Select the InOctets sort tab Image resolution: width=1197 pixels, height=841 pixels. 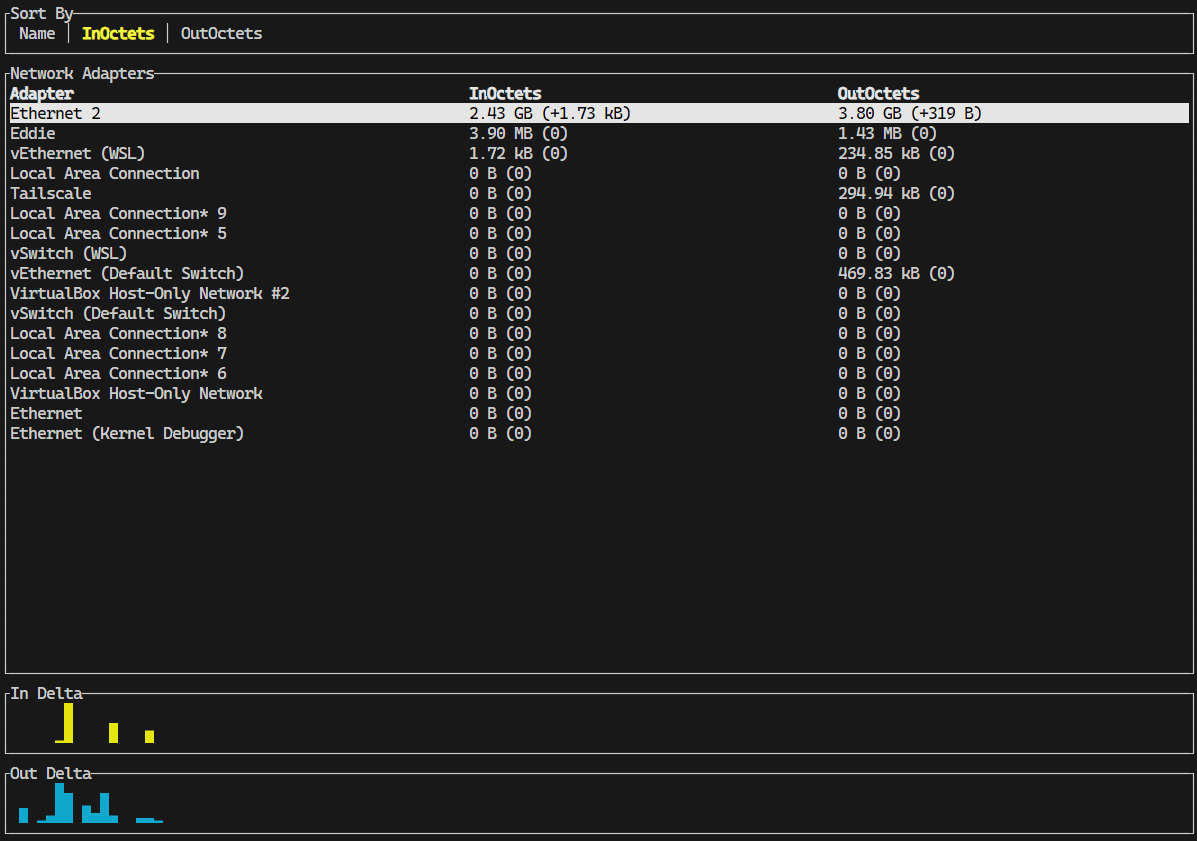click(x=118, y=34)
